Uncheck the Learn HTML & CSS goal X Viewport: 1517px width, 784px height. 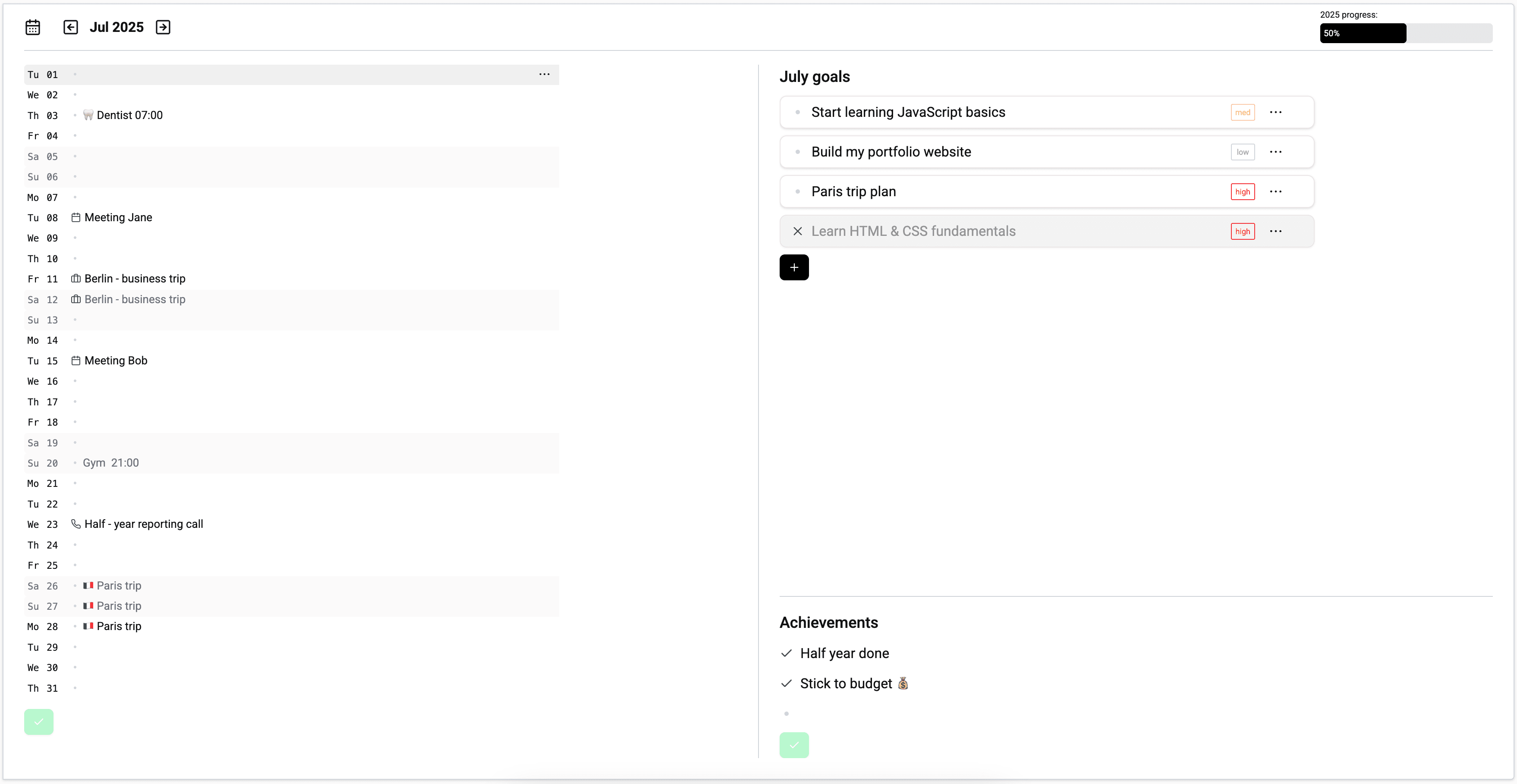point(797,231)
